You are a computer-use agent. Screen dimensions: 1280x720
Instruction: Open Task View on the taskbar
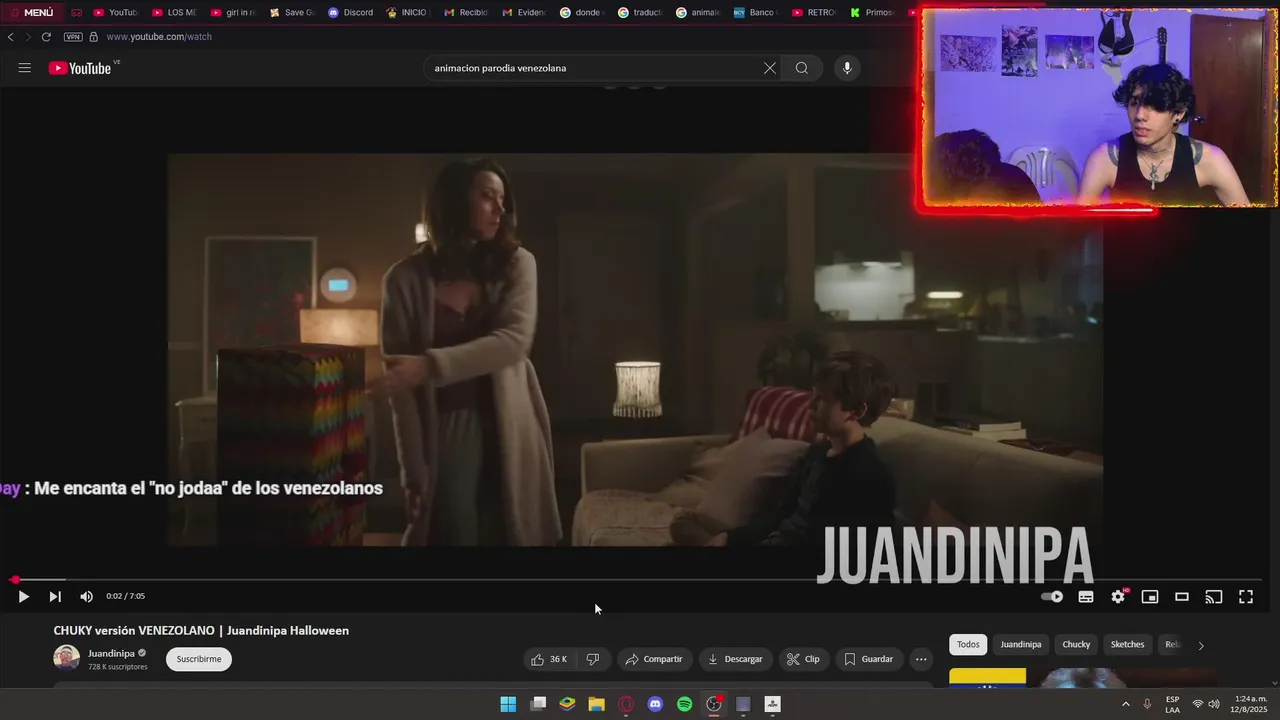point(538,704)
